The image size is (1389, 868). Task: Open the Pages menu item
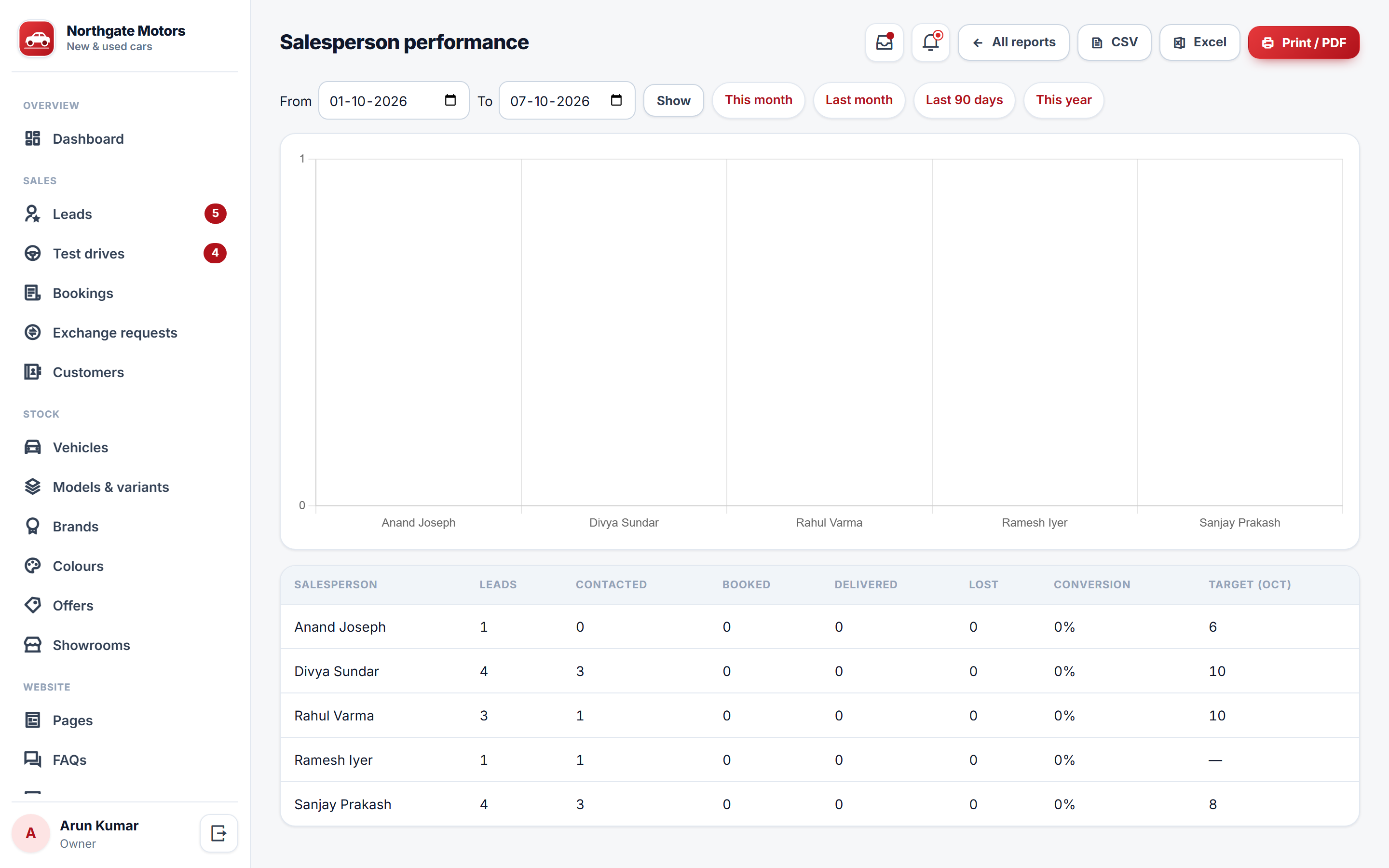(124, 720)
